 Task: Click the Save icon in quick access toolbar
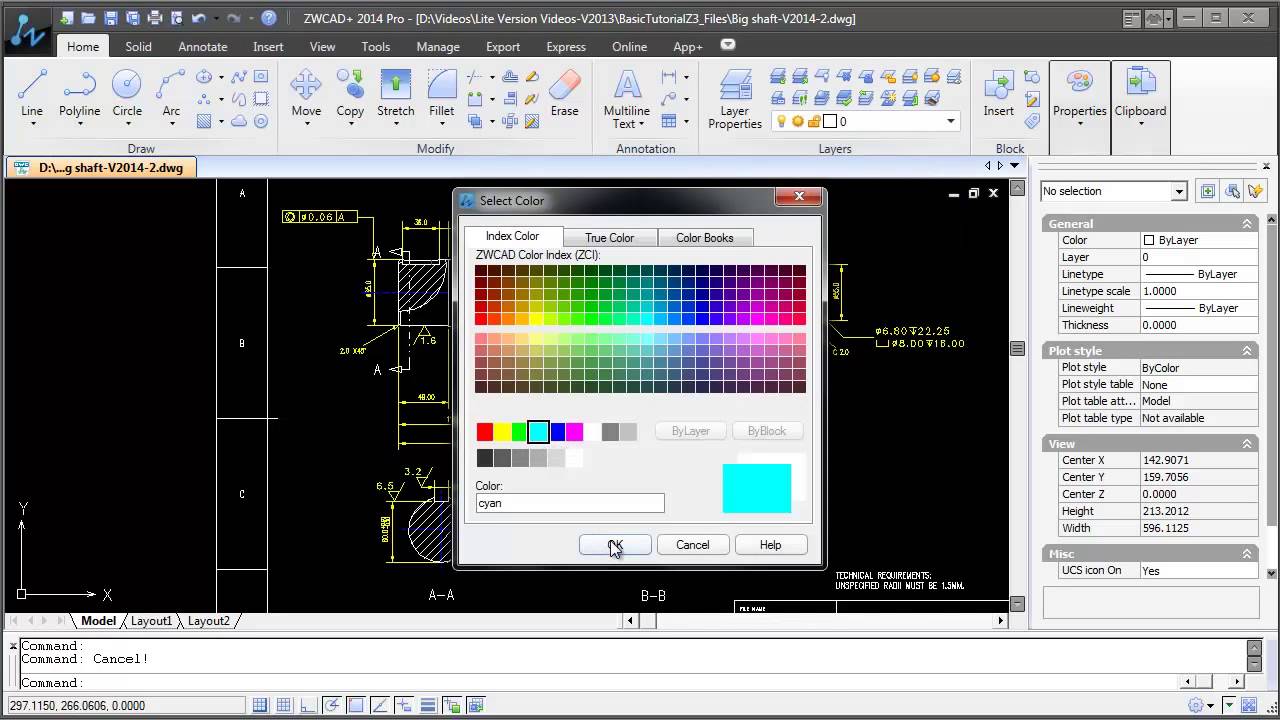[110, 18]
